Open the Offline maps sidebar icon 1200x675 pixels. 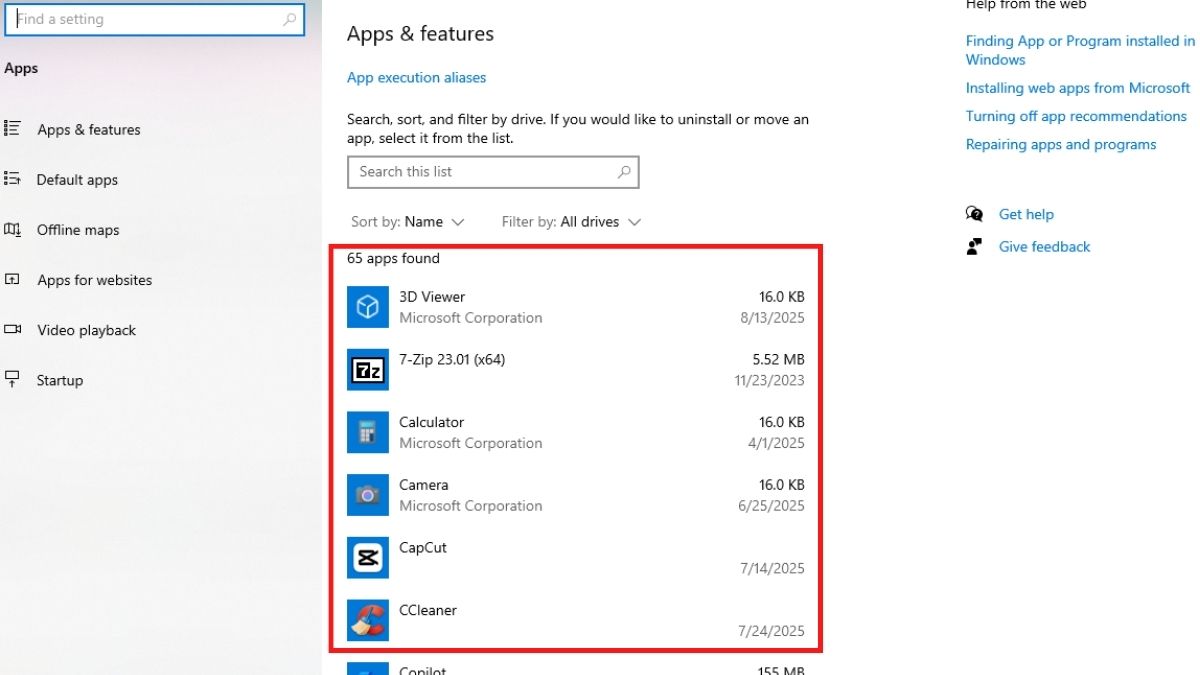coord(13,229)
